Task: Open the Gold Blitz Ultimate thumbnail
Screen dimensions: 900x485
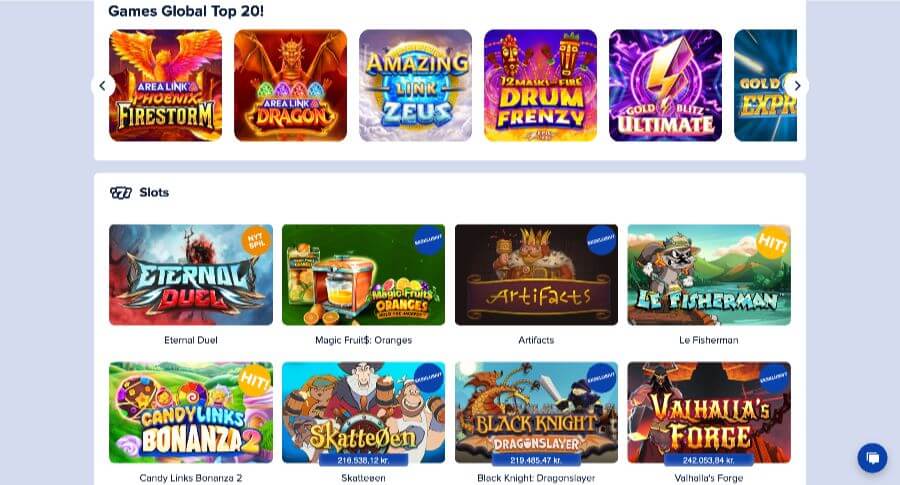Action: (665, 86)
